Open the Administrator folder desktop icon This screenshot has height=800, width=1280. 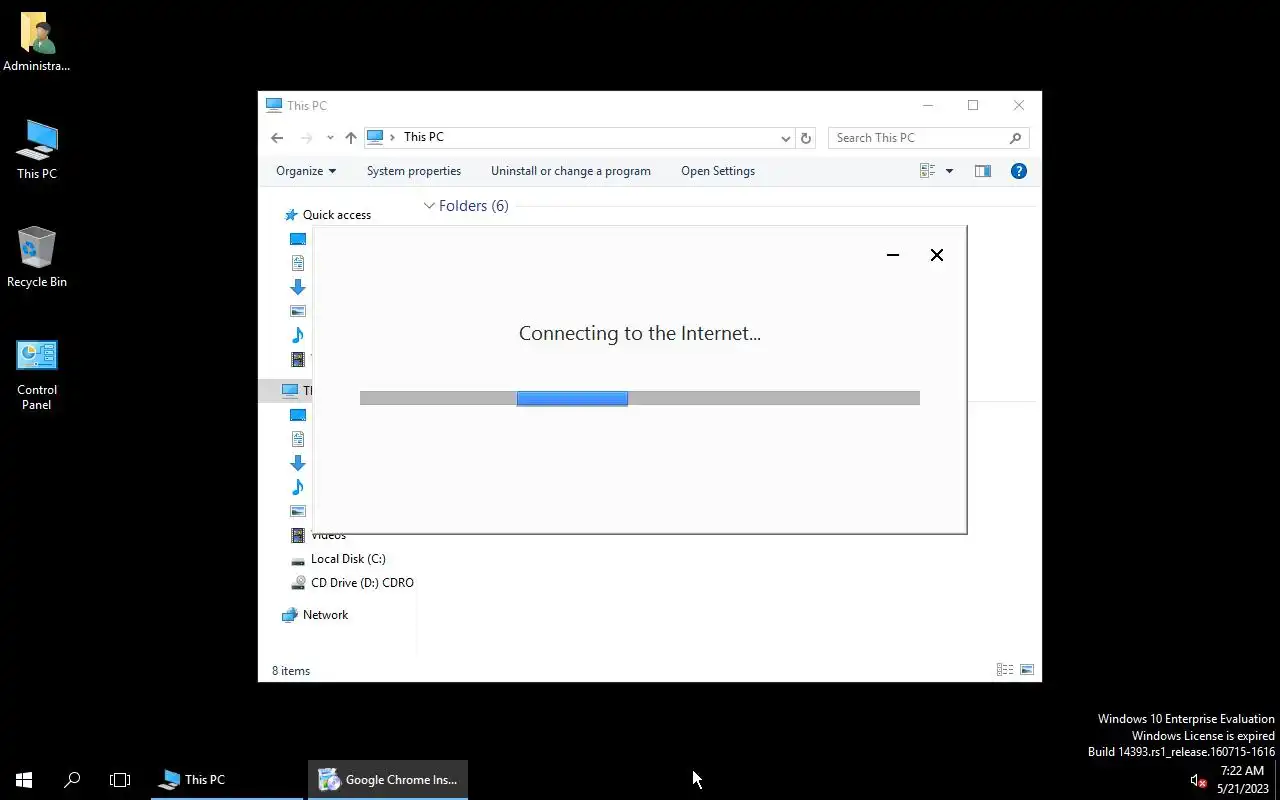pyautogui.click(x=37, y=42)
